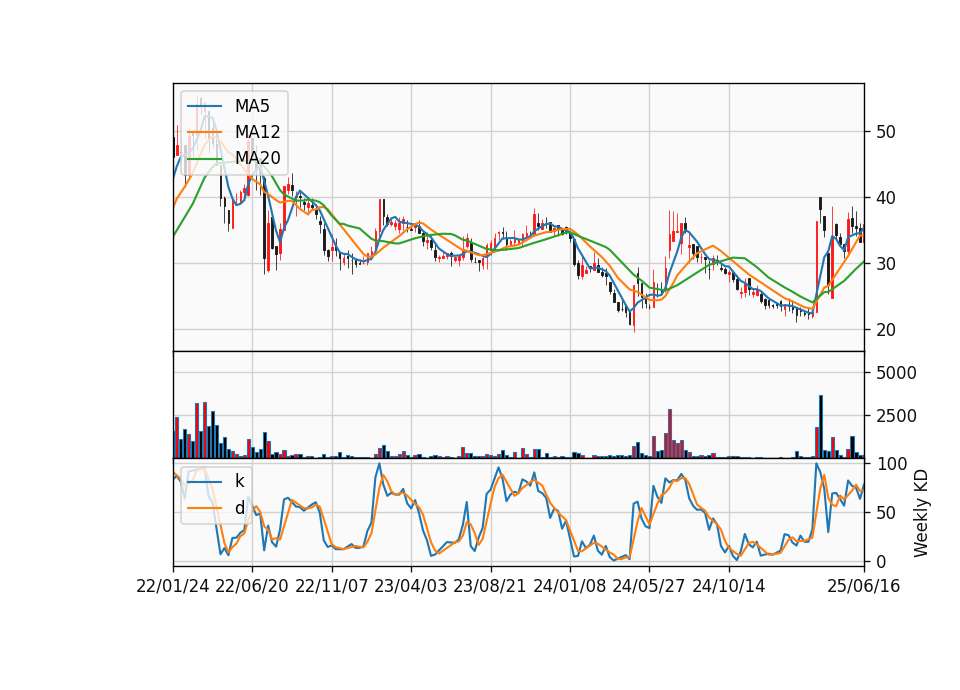Viewport: 960px width, 690px height.
Task: Click the tallest volume bar in 2025
Action: 820,427
